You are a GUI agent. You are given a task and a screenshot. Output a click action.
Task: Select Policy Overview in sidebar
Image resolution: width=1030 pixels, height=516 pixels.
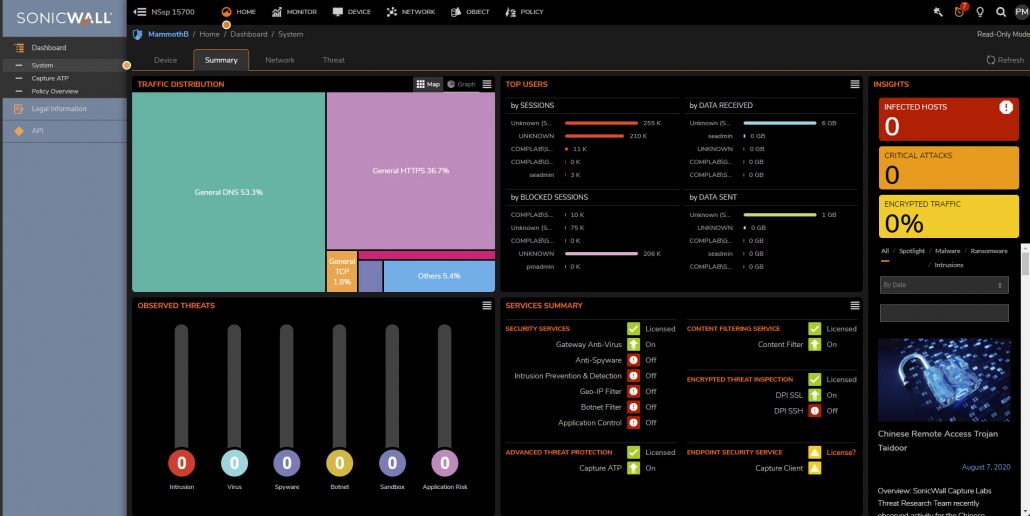pos(55,91)
